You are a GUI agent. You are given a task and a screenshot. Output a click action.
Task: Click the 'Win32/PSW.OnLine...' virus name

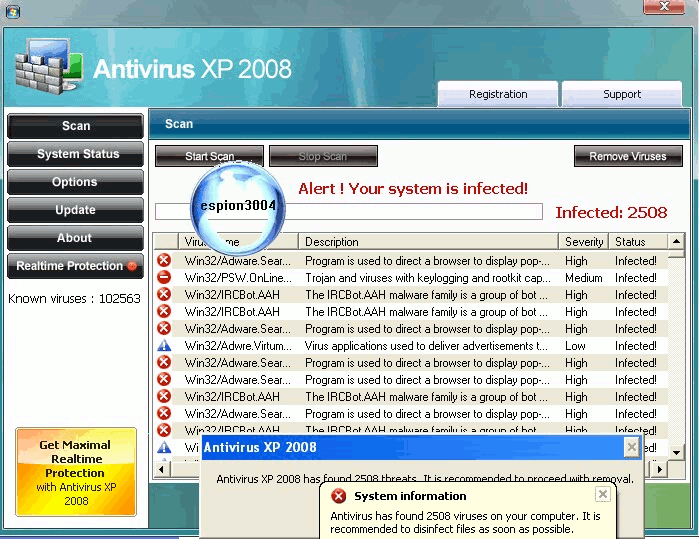point(238,278)
